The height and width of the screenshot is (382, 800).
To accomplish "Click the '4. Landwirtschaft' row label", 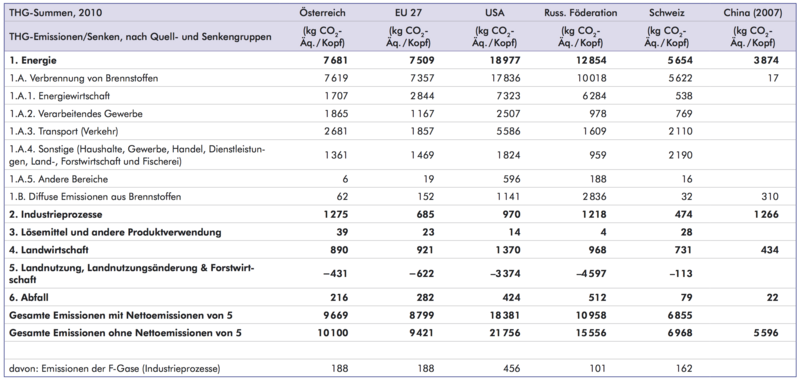I will click(49, 250).
